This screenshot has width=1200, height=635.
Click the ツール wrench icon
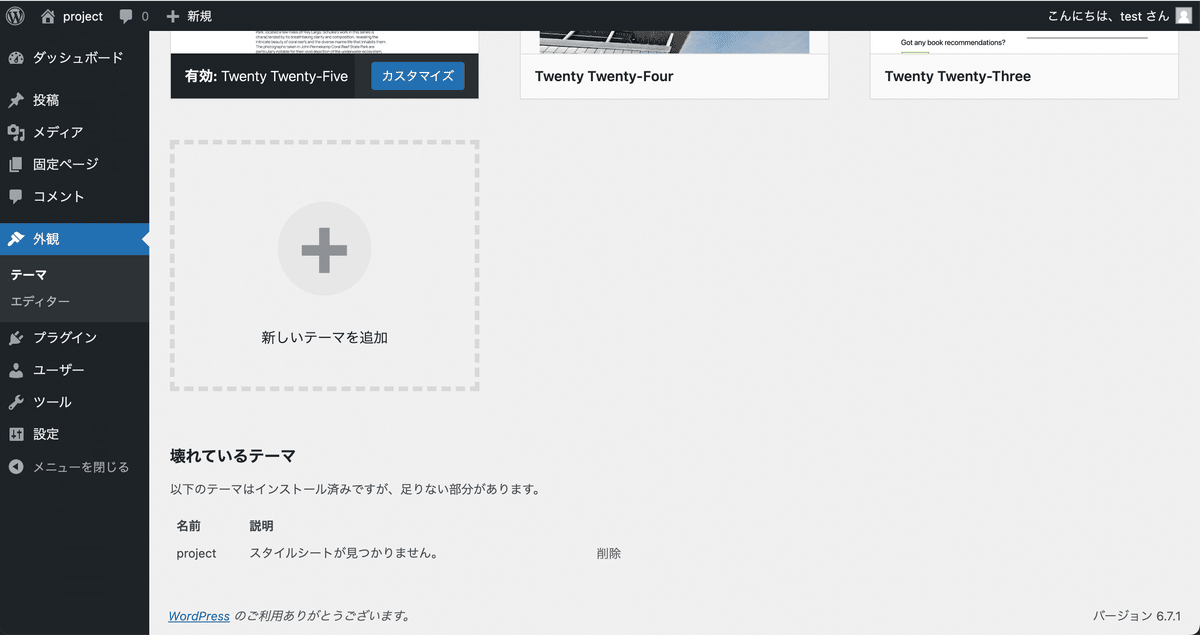(x=16, y=402)
